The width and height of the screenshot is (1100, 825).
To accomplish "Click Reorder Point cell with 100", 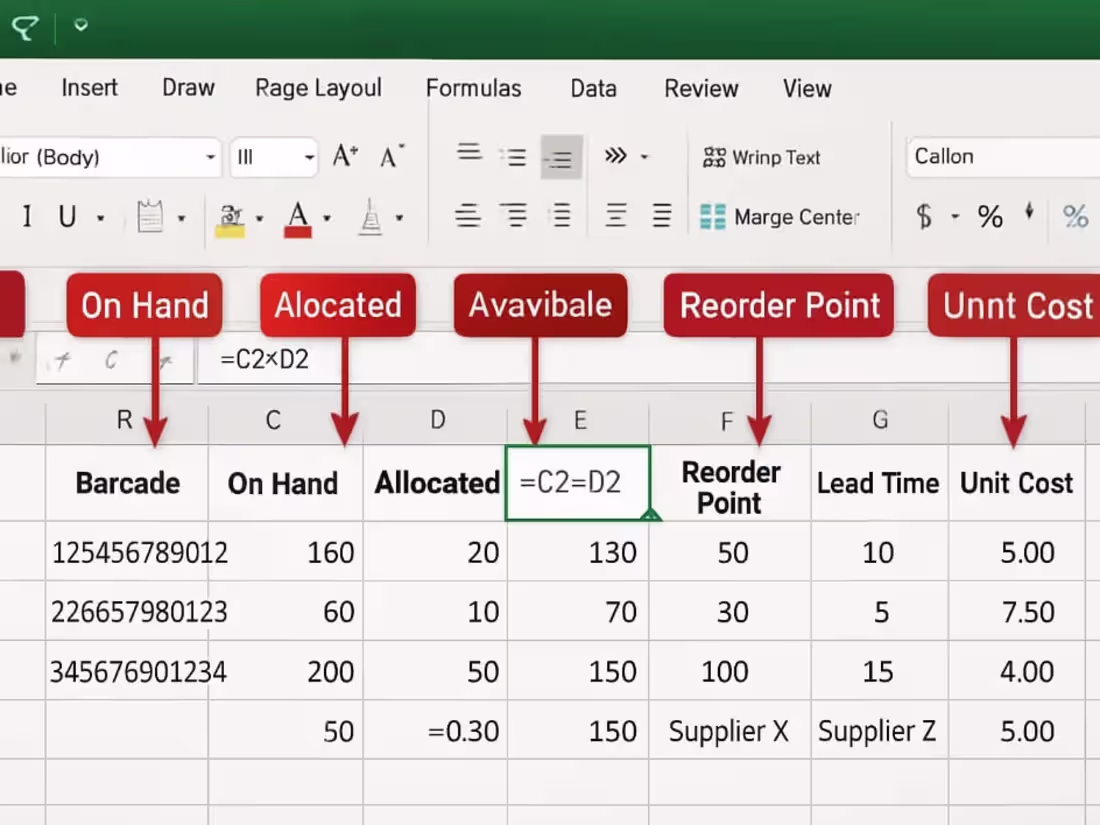I will click(x=730, y=672).
